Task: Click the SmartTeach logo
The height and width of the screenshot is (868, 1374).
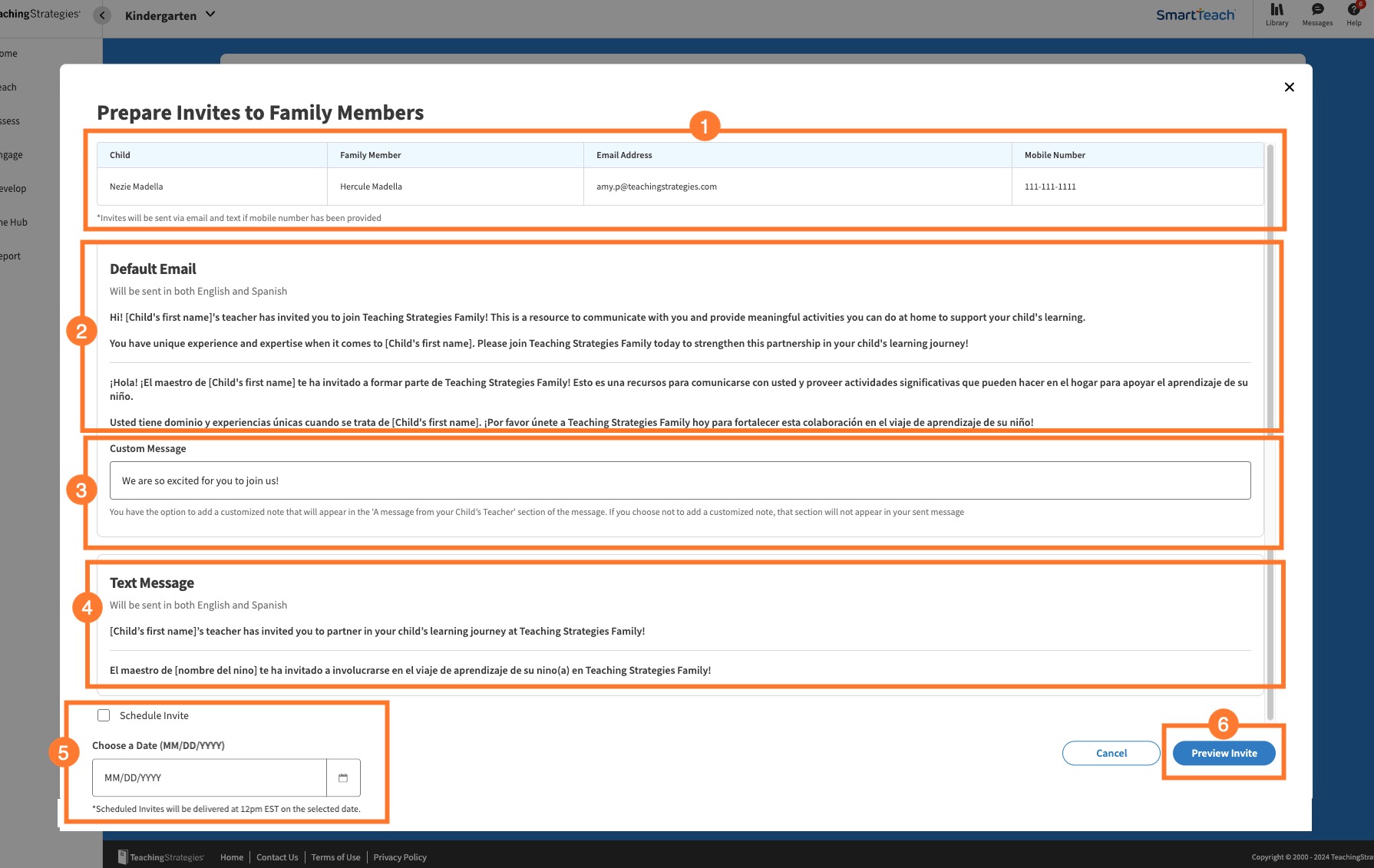Action: [x=1195, y=14]
